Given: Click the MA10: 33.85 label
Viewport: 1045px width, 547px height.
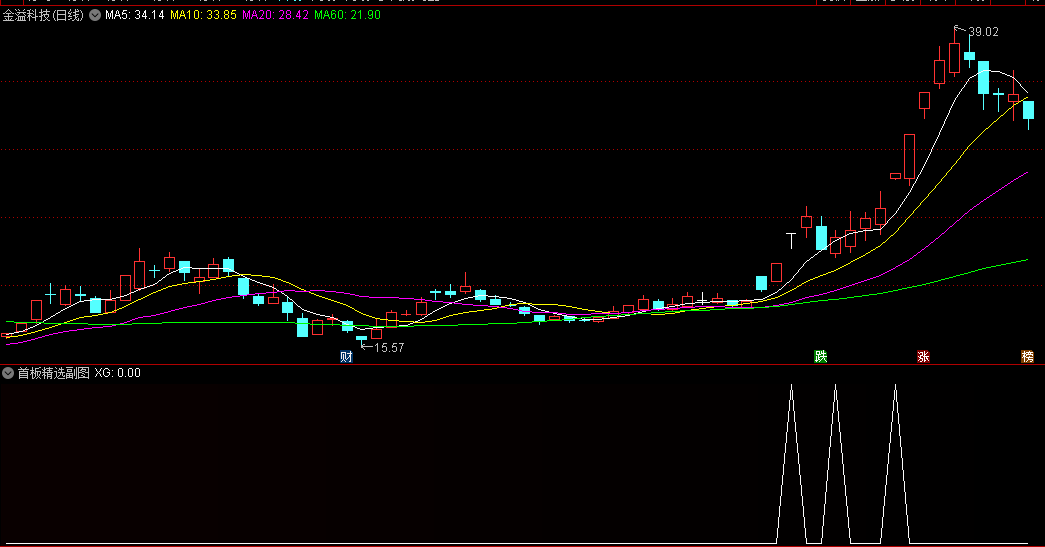Looking at the screenshot, I should tap(203, 15).
